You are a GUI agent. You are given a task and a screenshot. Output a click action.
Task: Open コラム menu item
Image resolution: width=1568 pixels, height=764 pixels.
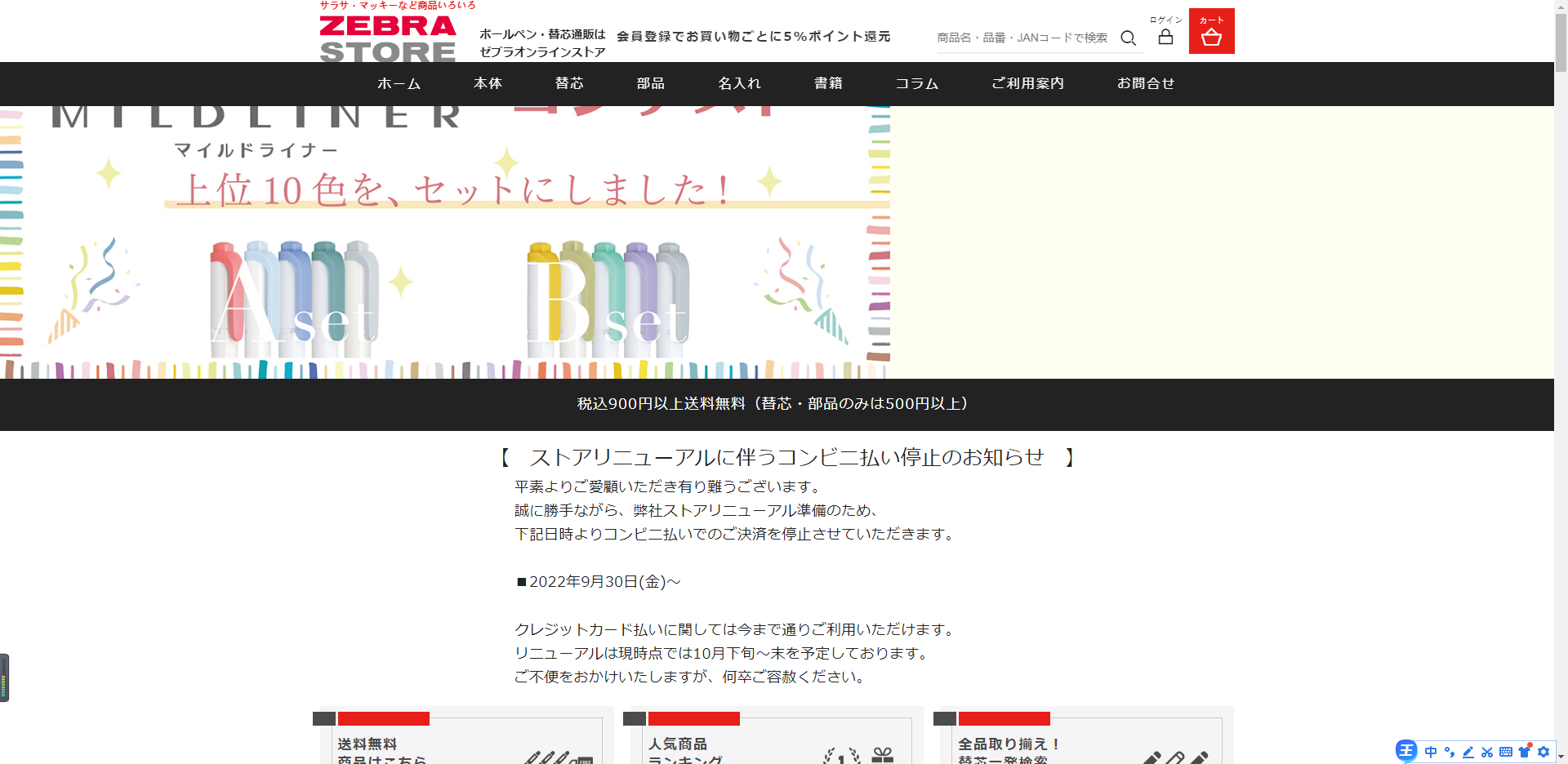pyautogui.click(x=916, y=83)
